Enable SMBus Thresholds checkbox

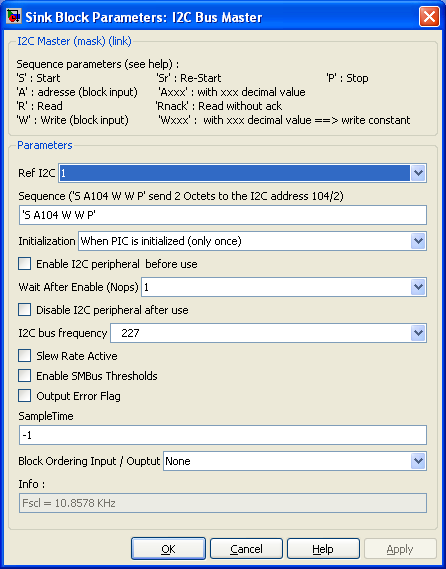tap(24, 376)
